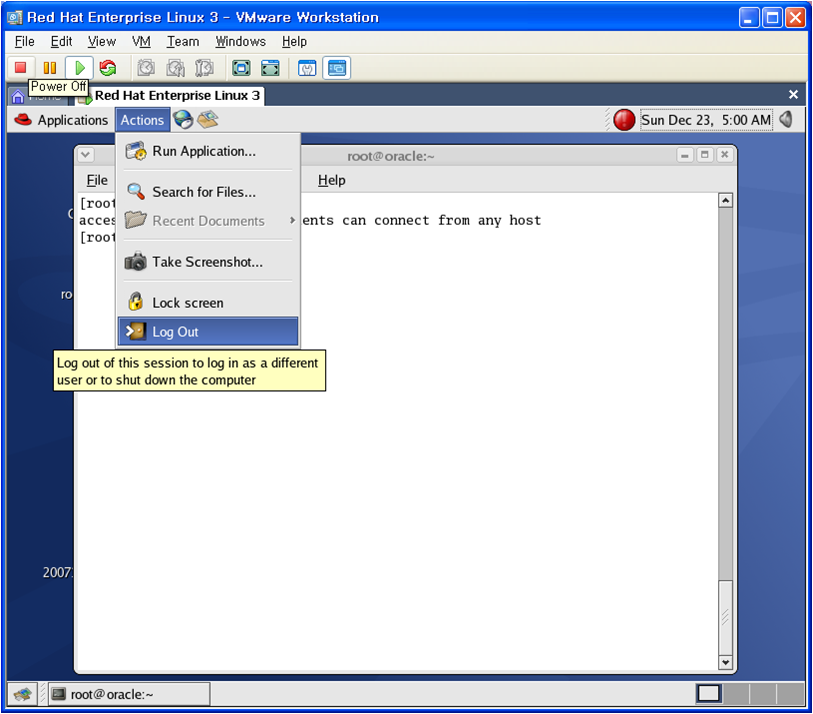Choose Log Out from the Actions menu
The image size is (813, 714).
point(208,332)
